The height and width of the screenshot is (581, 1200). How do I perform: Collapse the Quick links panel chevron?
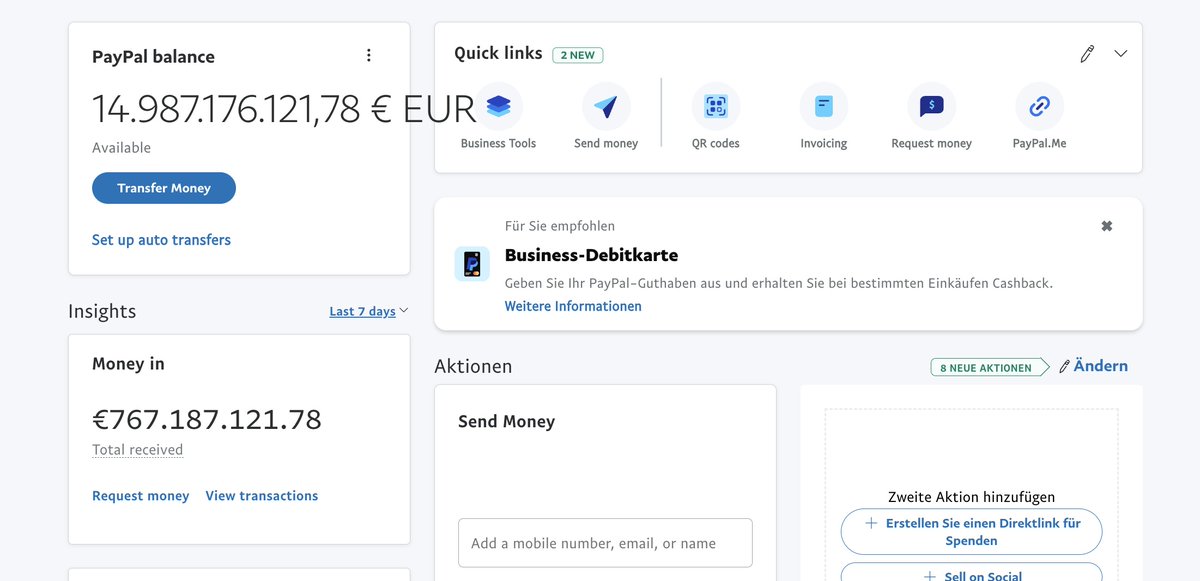click(1121, 54)
